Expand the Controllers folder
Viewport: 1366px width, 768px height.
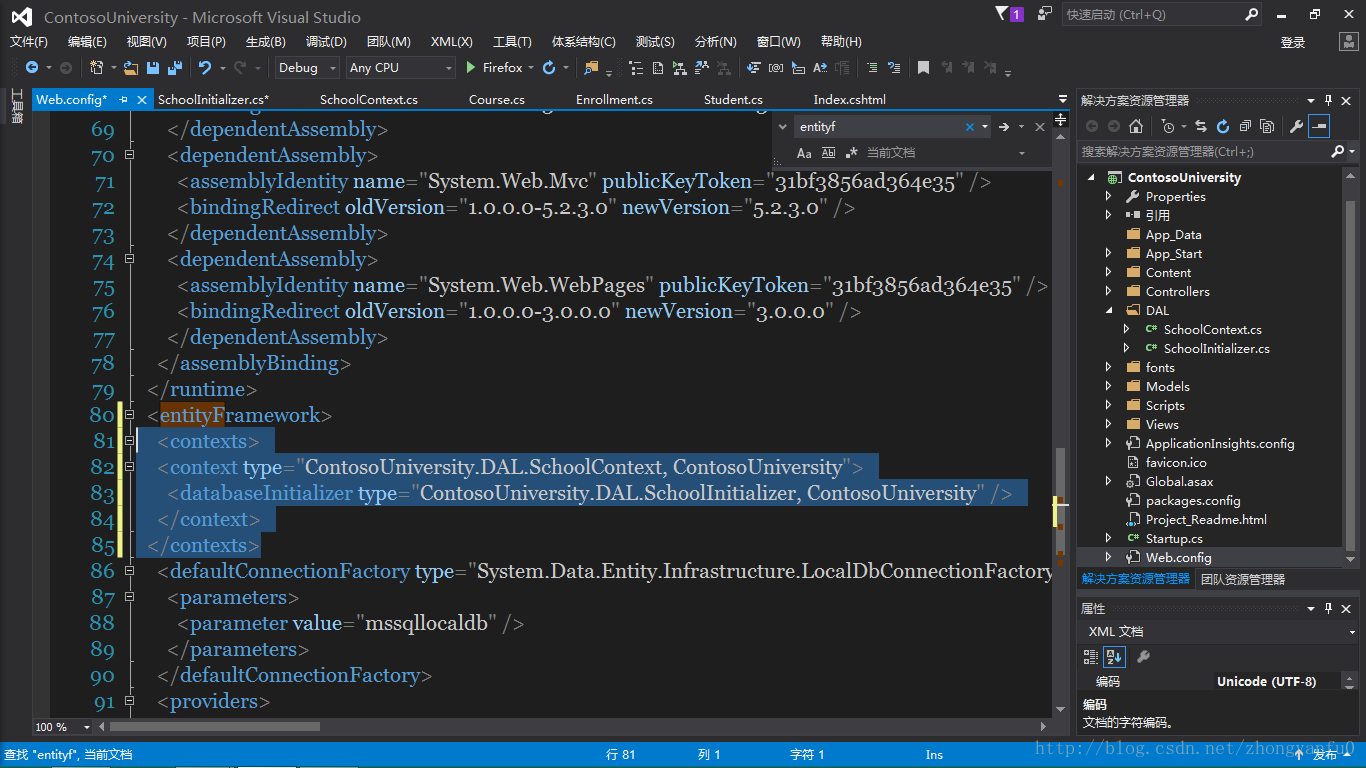pyautogui.click(x=1108, y=292)
